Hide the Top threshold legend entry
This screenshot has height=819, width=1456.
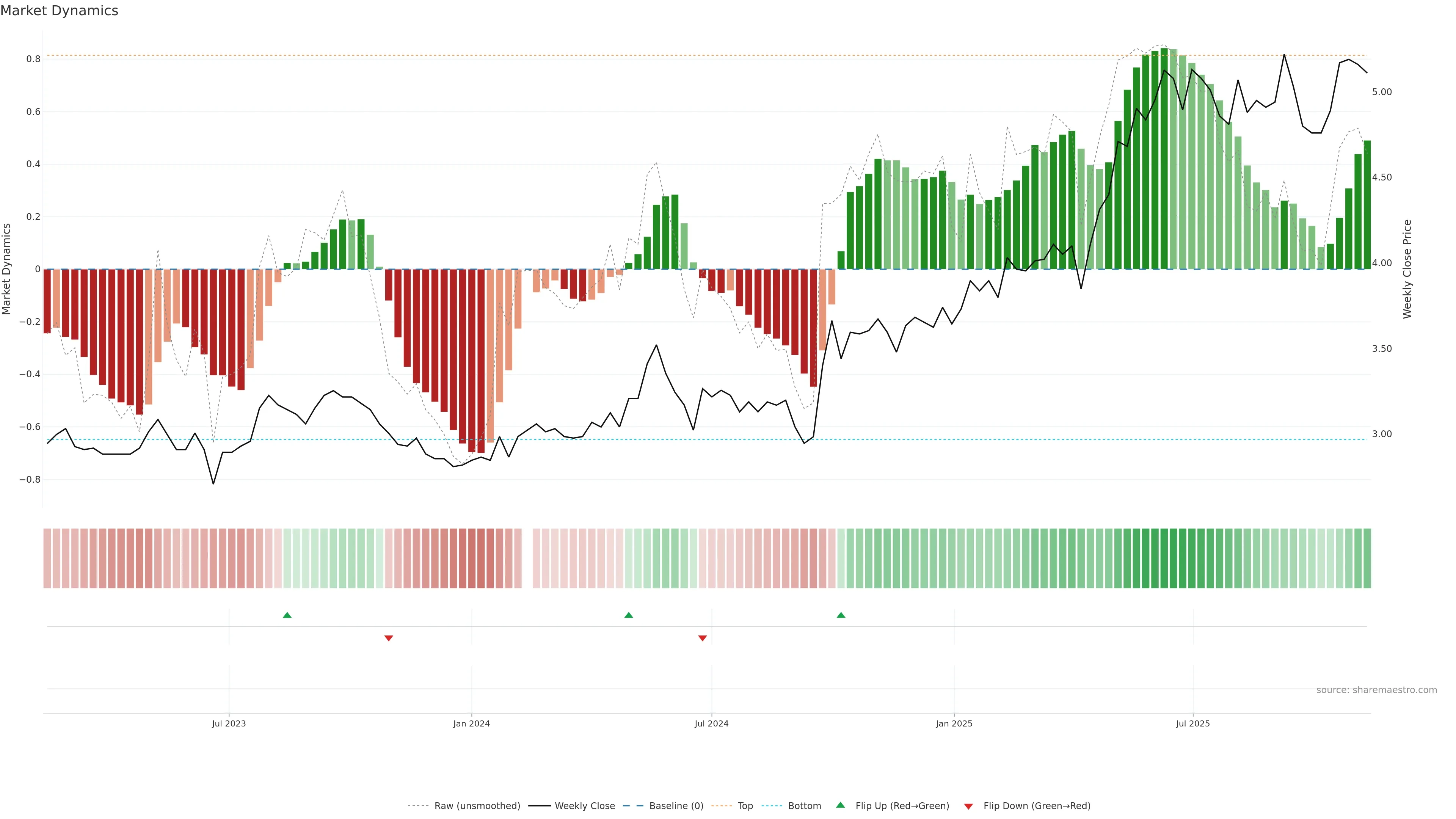pos(745,806)
